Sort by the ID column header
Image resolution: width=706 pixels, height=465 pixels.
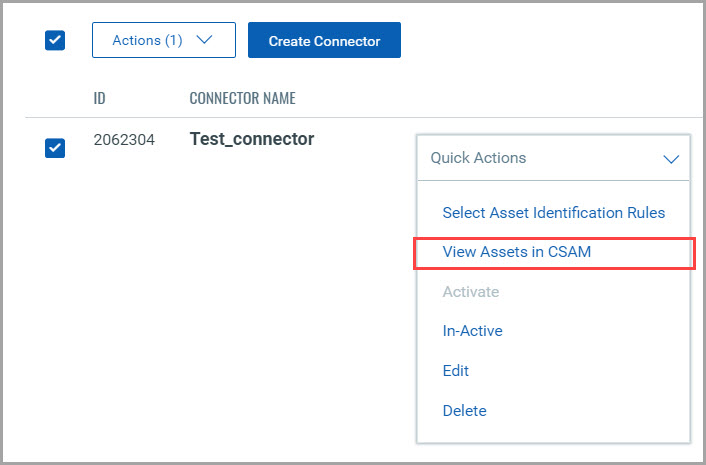(100, 98)
